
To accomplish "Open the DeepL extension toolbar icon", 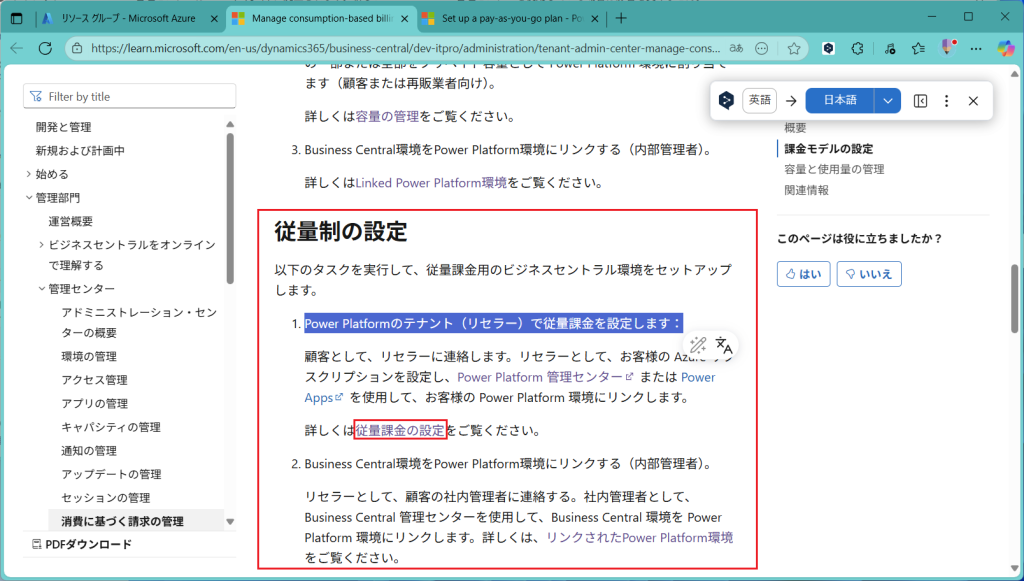I will (828, 48).
